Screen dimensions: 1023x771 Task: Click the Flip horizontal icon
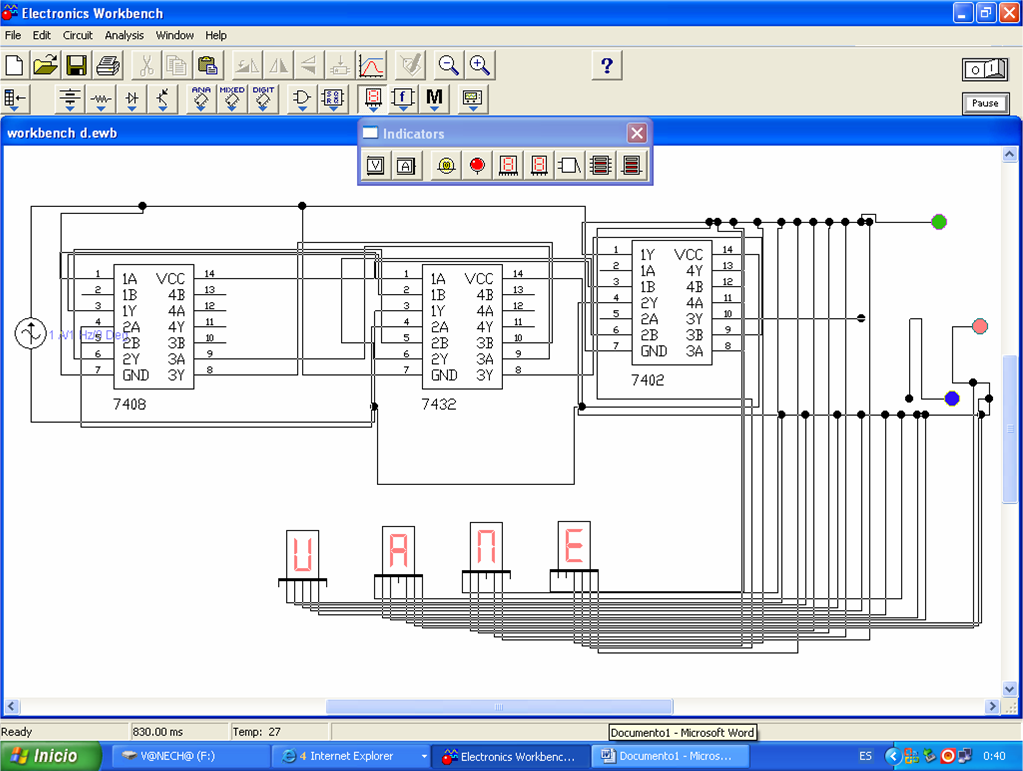pyautogui.click(x=279, y=66)
